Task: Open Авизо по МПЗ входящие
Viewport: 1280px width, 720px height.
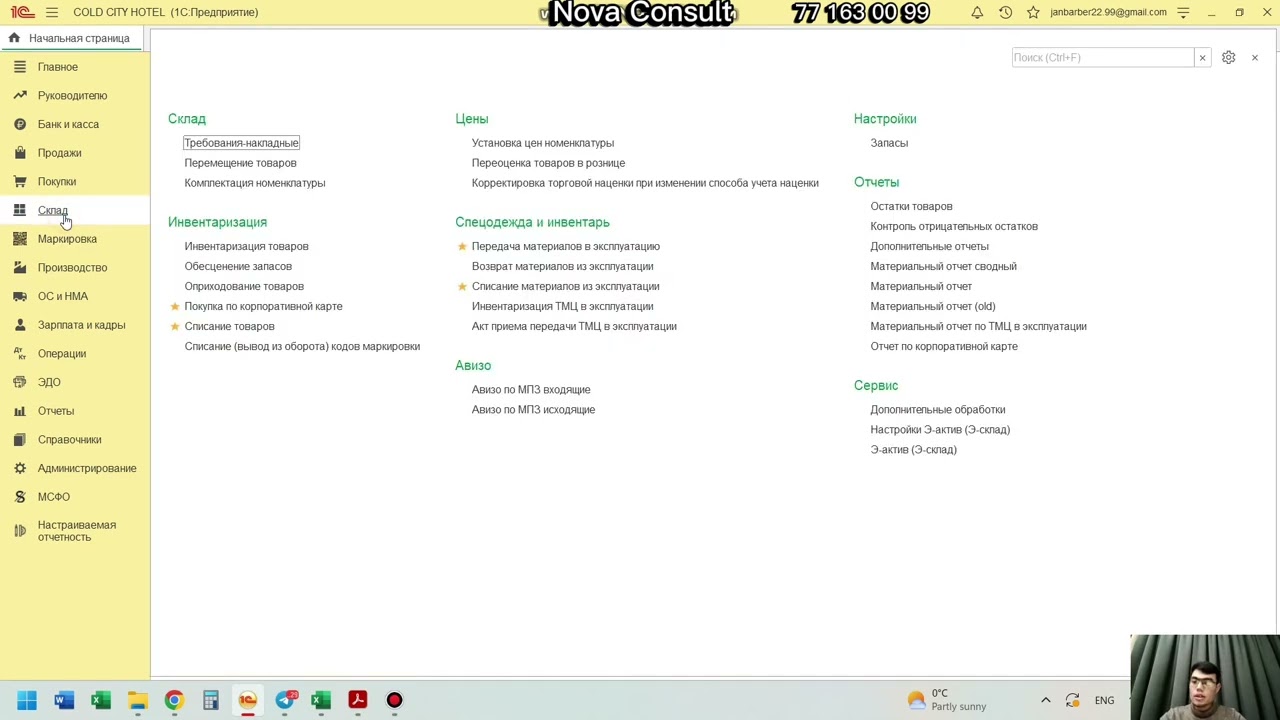Action: (x=531, y=389)
